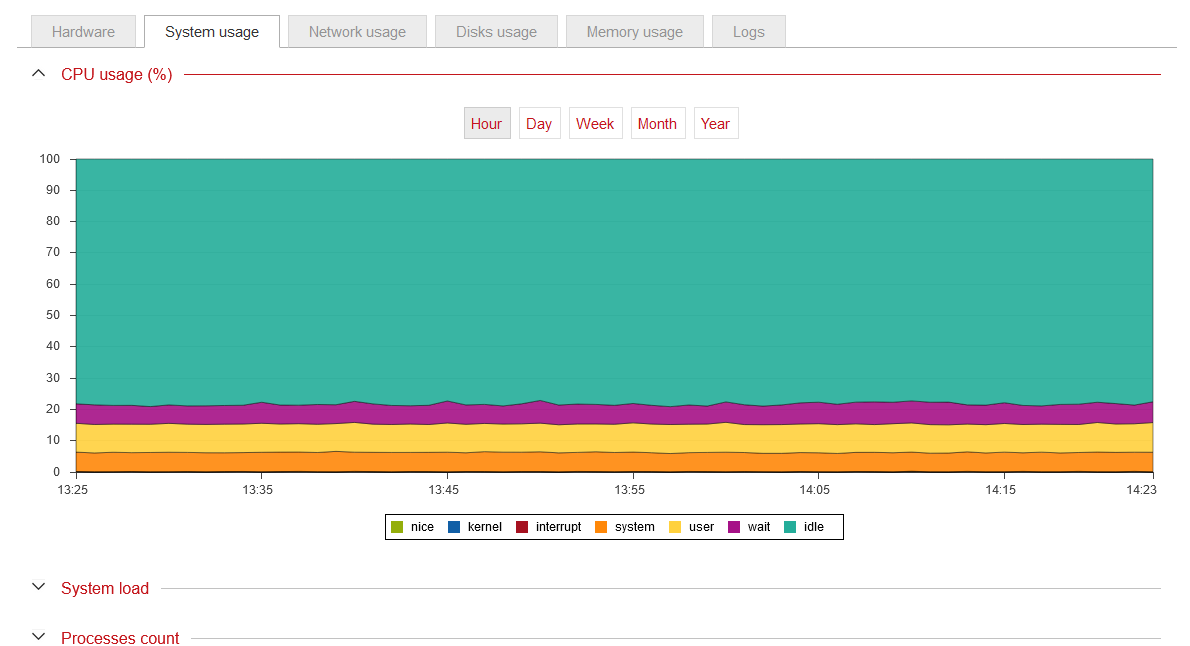Switch chart to Month range
Viewport: 1190px width, 646px height.
[x=657, y=124]
